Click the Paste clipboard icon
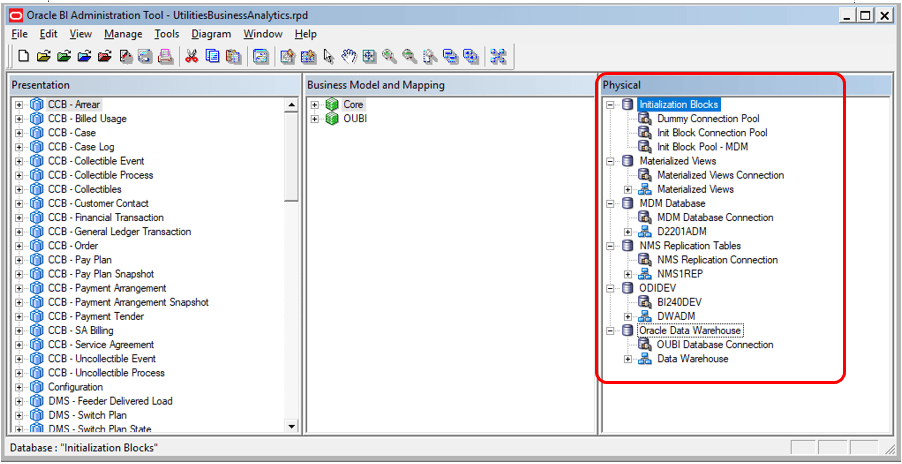The width and height of the screenshot is (902, 464). (233, 56)
